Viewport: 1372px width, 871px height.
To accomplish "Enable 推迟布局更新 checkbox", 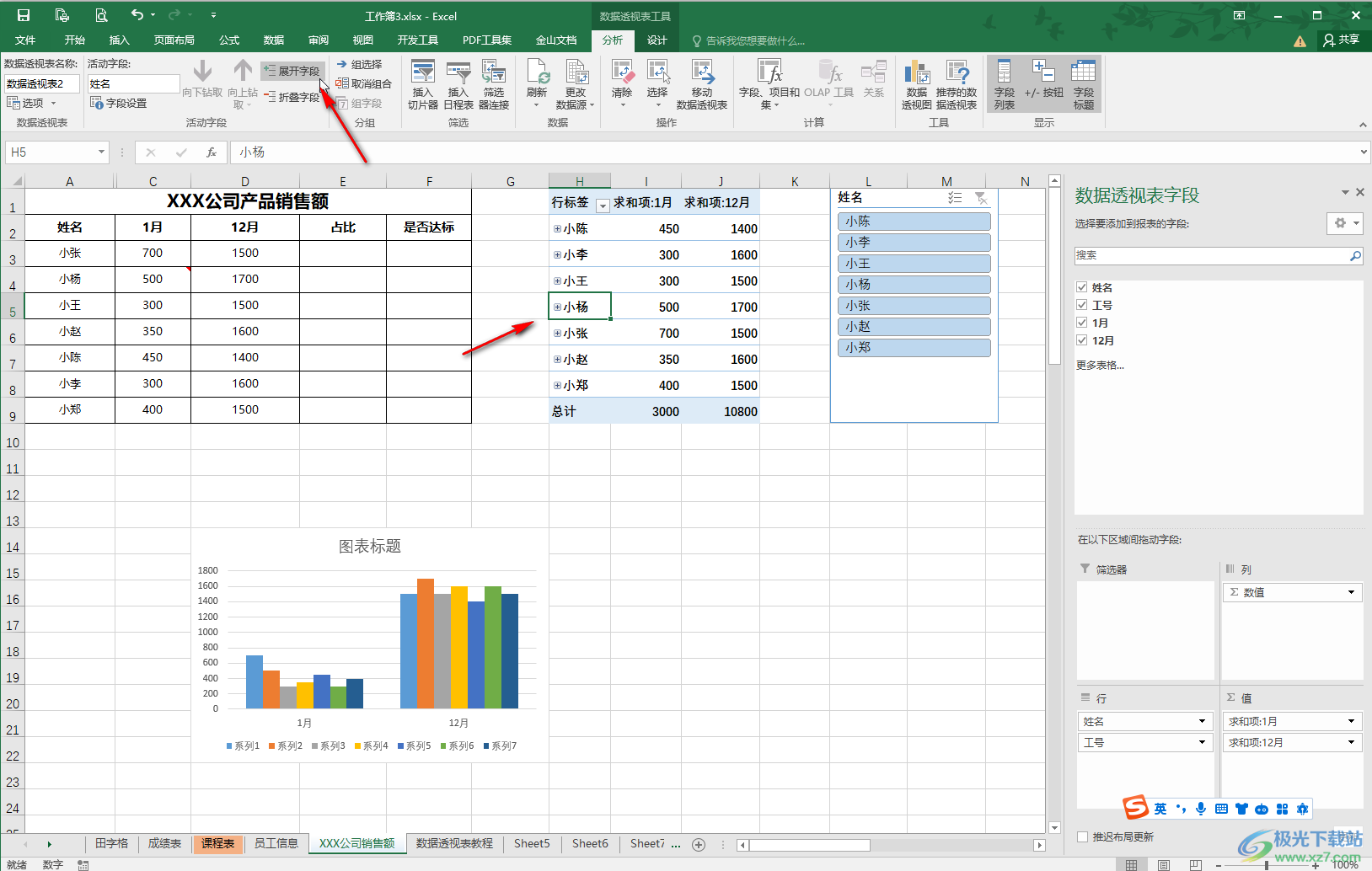I will (1083, 836).
